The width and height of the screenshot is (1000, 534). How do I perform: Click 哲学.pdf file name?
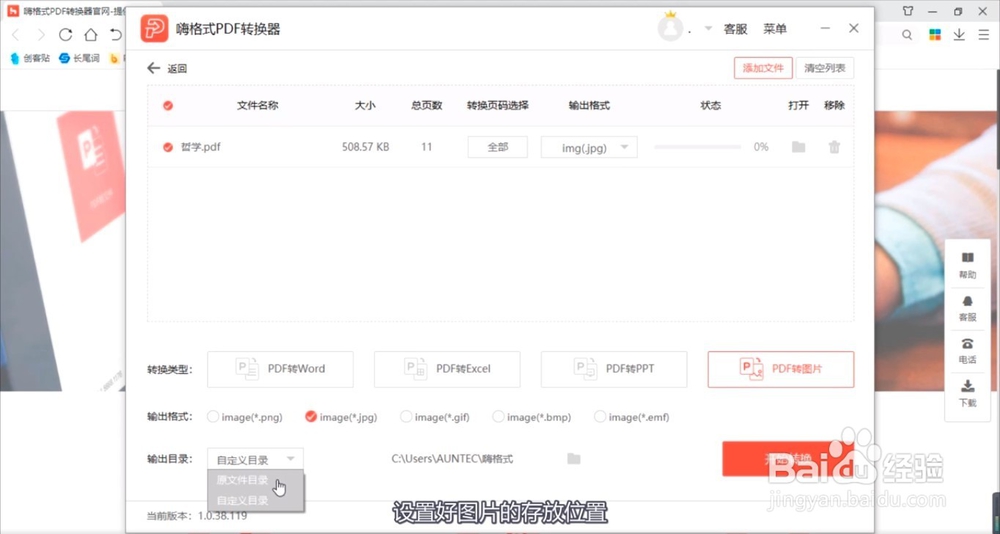(x=201, y=147)
